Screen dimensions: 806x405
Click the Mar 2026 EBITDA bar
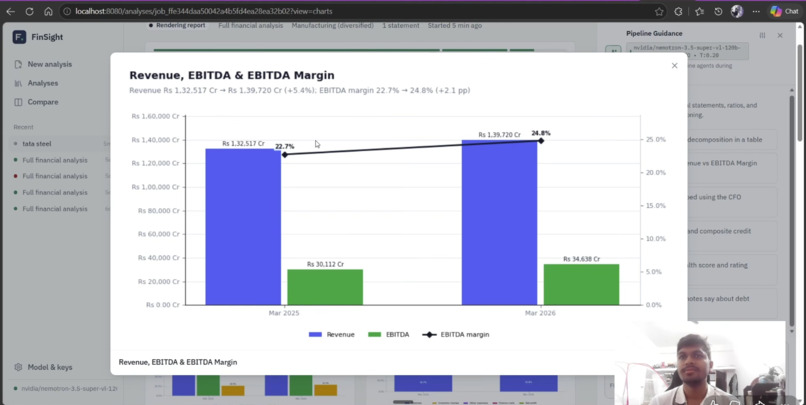pos(581,284)
